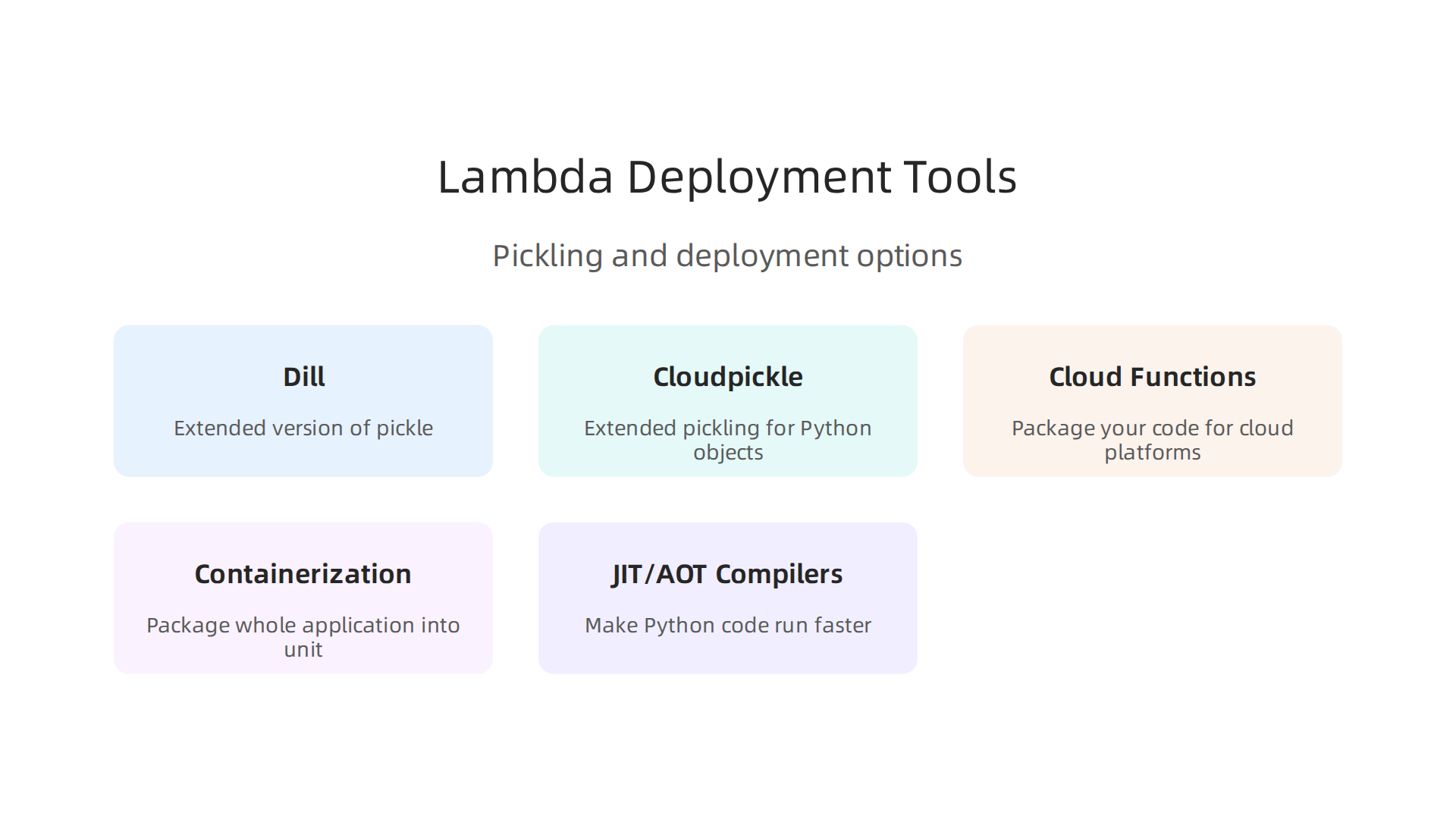Click the 'Lambda Deployment Tools' title

pyautogui.click(x=727, y=177)
